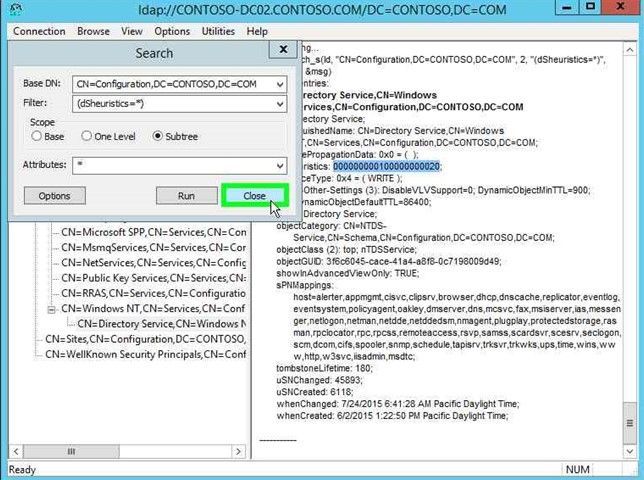Click the results pane vertical scrollbar thumb
The height and width of the screenshot is (480, 644).
(x=630, y=423)
